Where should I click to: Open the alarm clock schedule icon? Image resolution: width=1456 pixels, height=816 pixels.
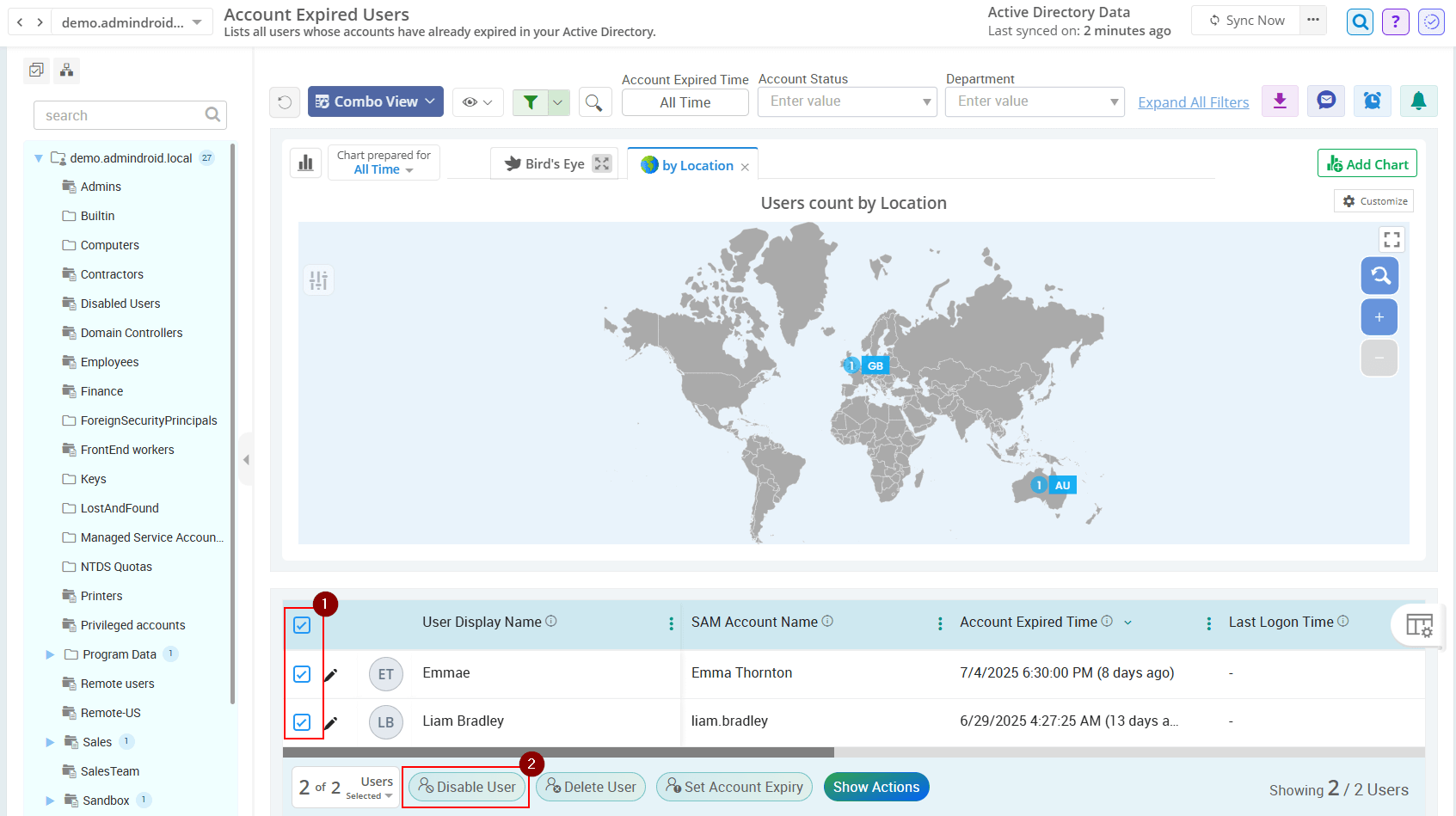coord(1372,101)
